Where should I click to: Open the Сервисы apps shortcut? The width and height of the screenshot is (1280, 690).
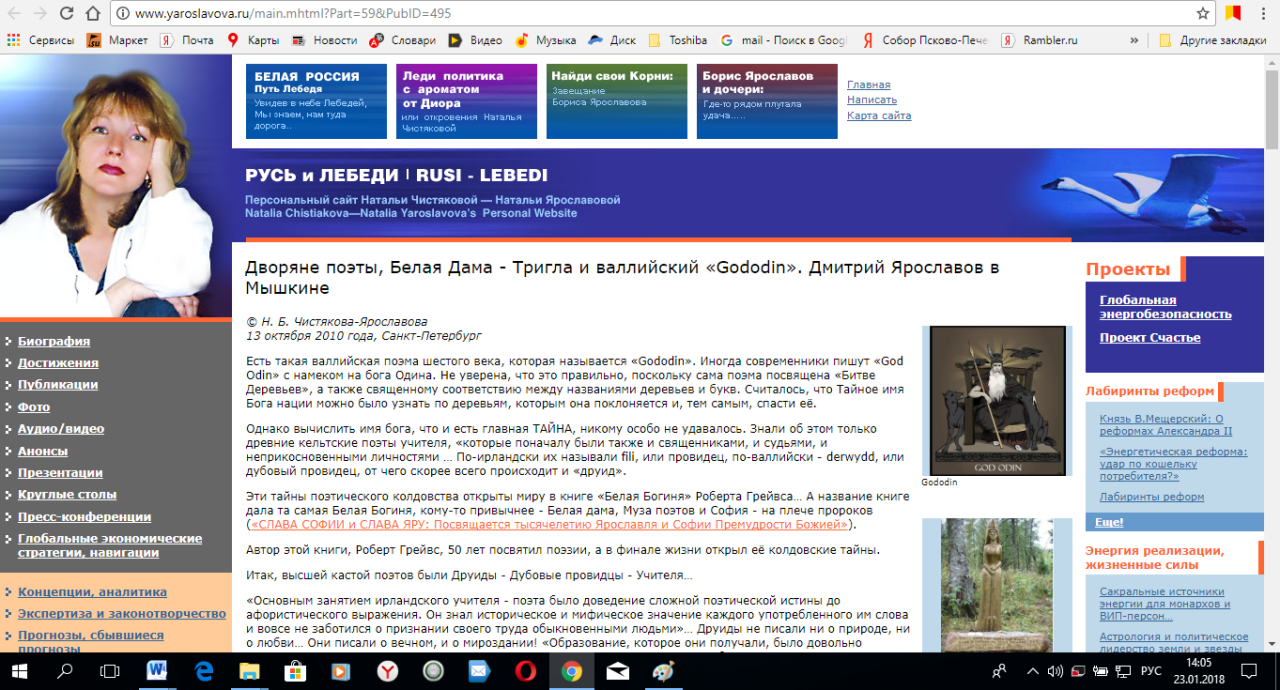40,40
